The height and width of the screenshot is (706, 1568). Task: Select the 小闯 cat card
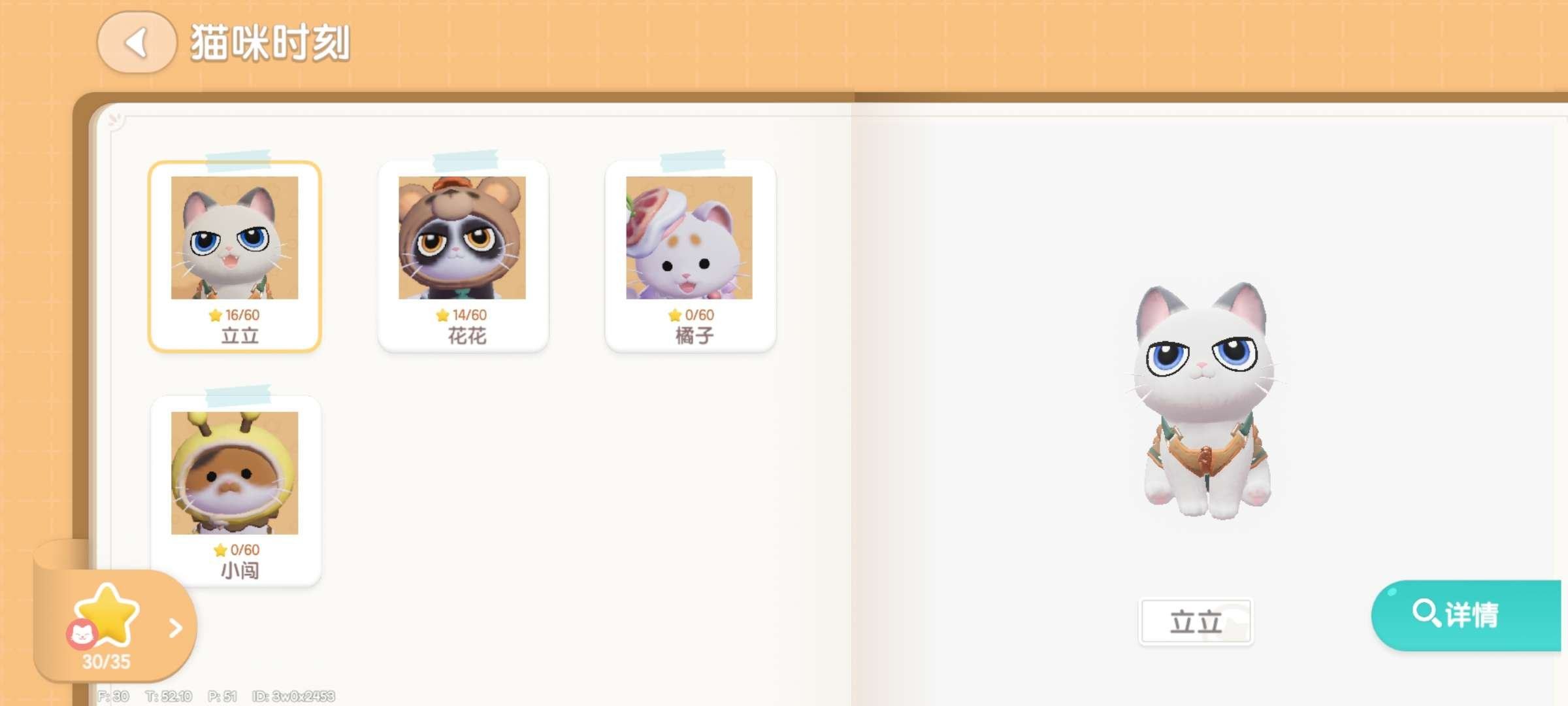tap(235, 490)
